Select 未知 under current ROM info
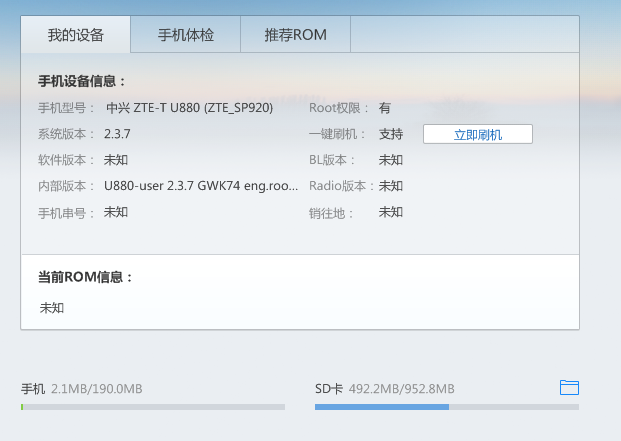Image resolution: width=621 pixels, height=441 pixels. click(x=52, y=308)
